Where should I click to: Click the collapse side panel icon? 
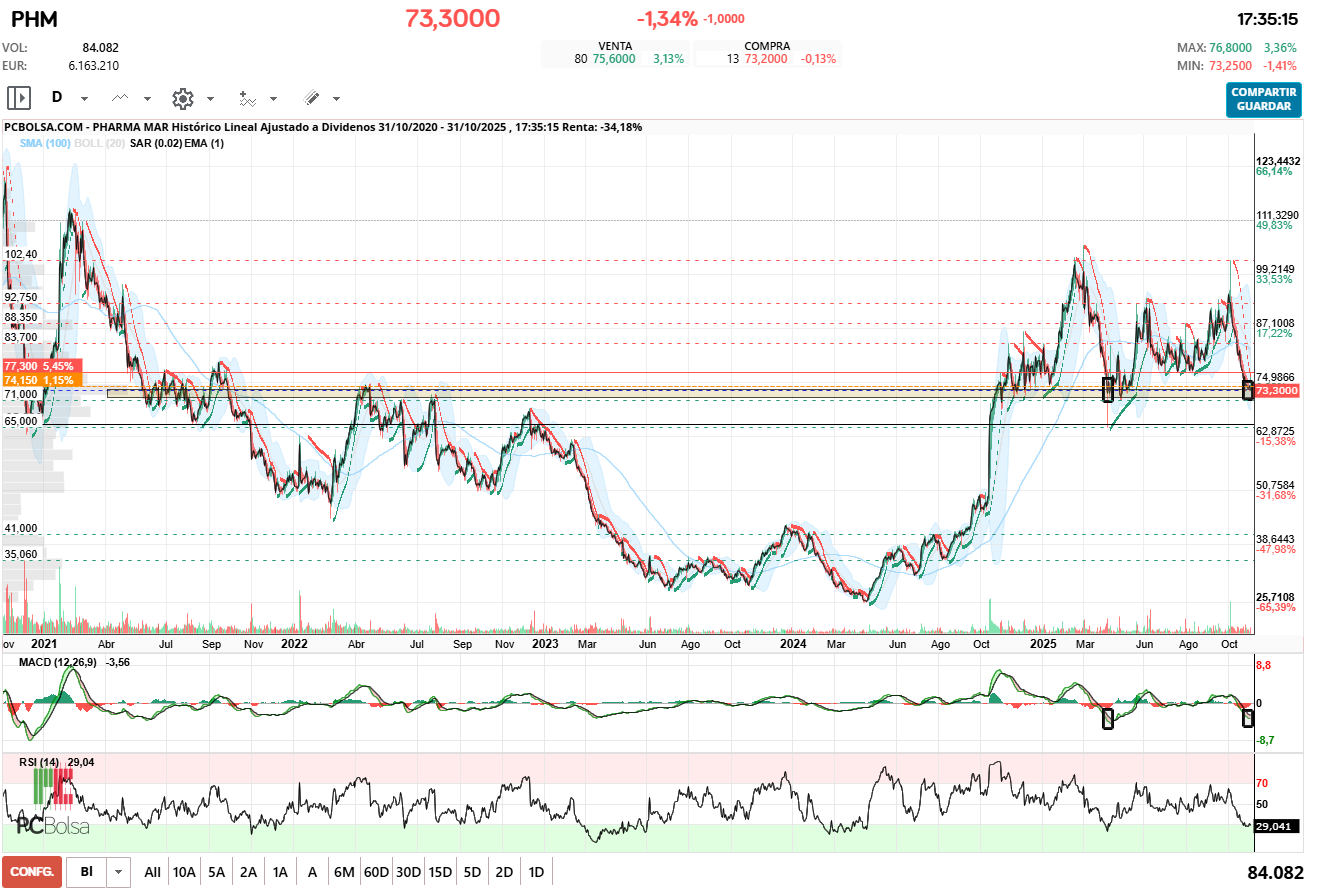[18, 97]
